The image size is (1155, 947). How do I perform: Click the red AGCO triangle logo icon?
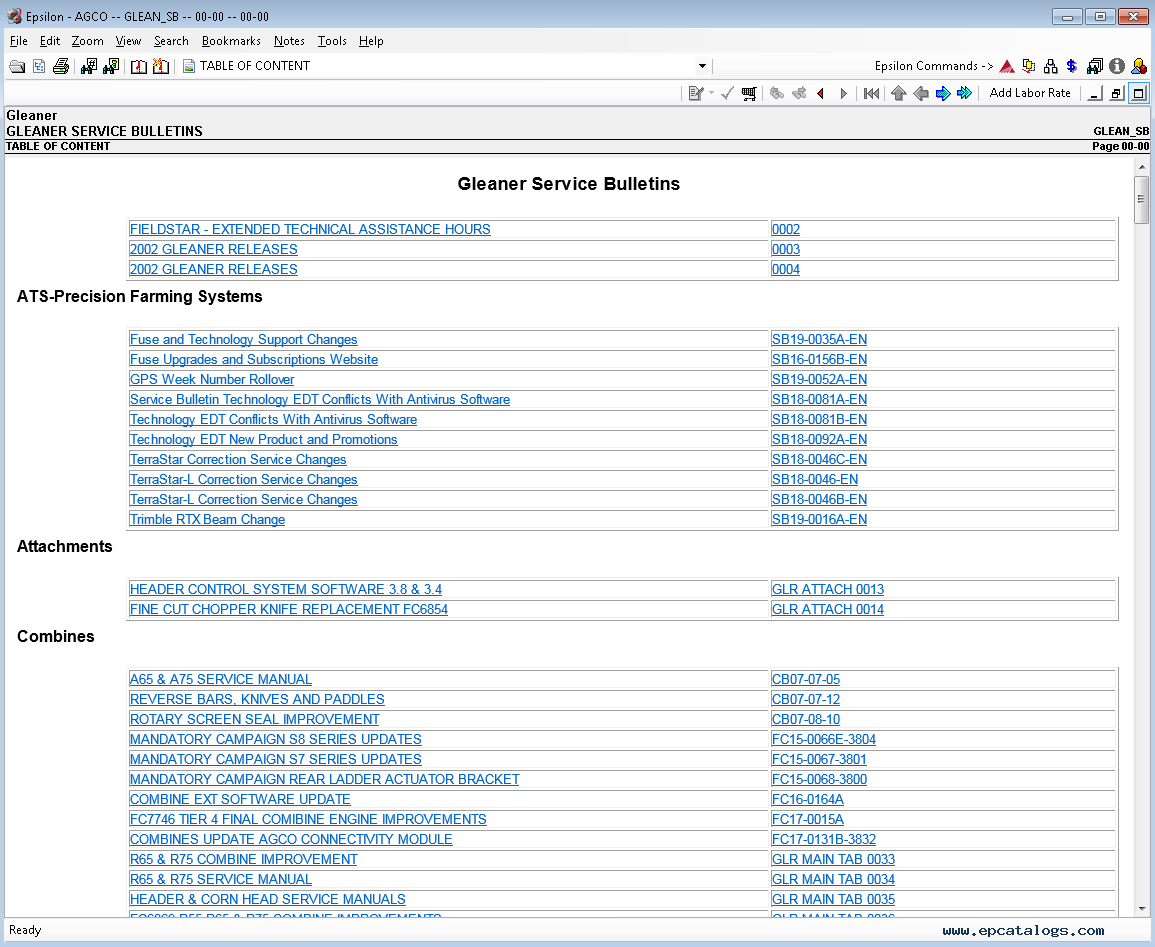1007,66
